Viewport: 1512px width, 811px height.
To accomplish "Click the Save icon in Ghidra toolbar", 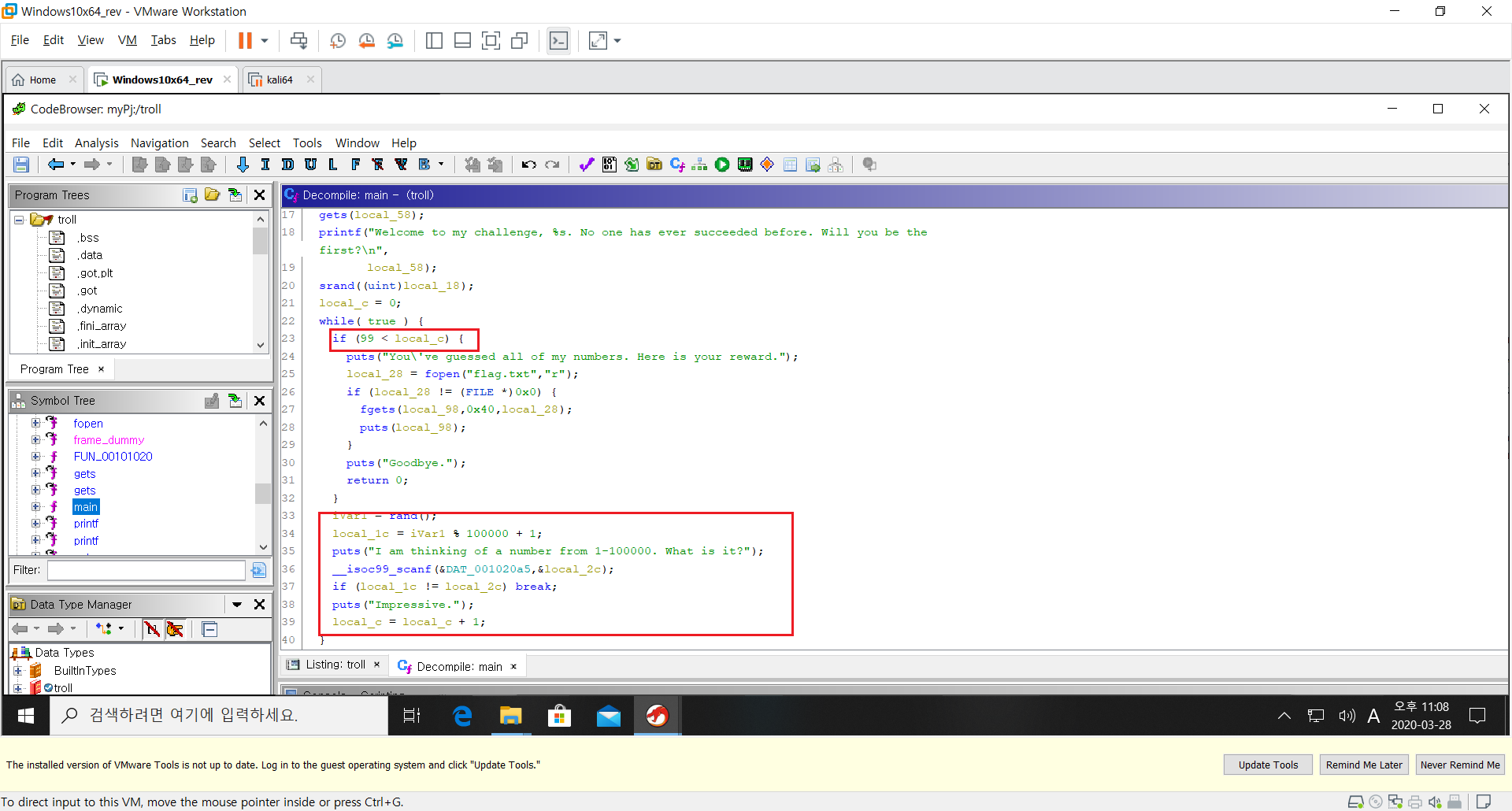I will click(21, 165).
